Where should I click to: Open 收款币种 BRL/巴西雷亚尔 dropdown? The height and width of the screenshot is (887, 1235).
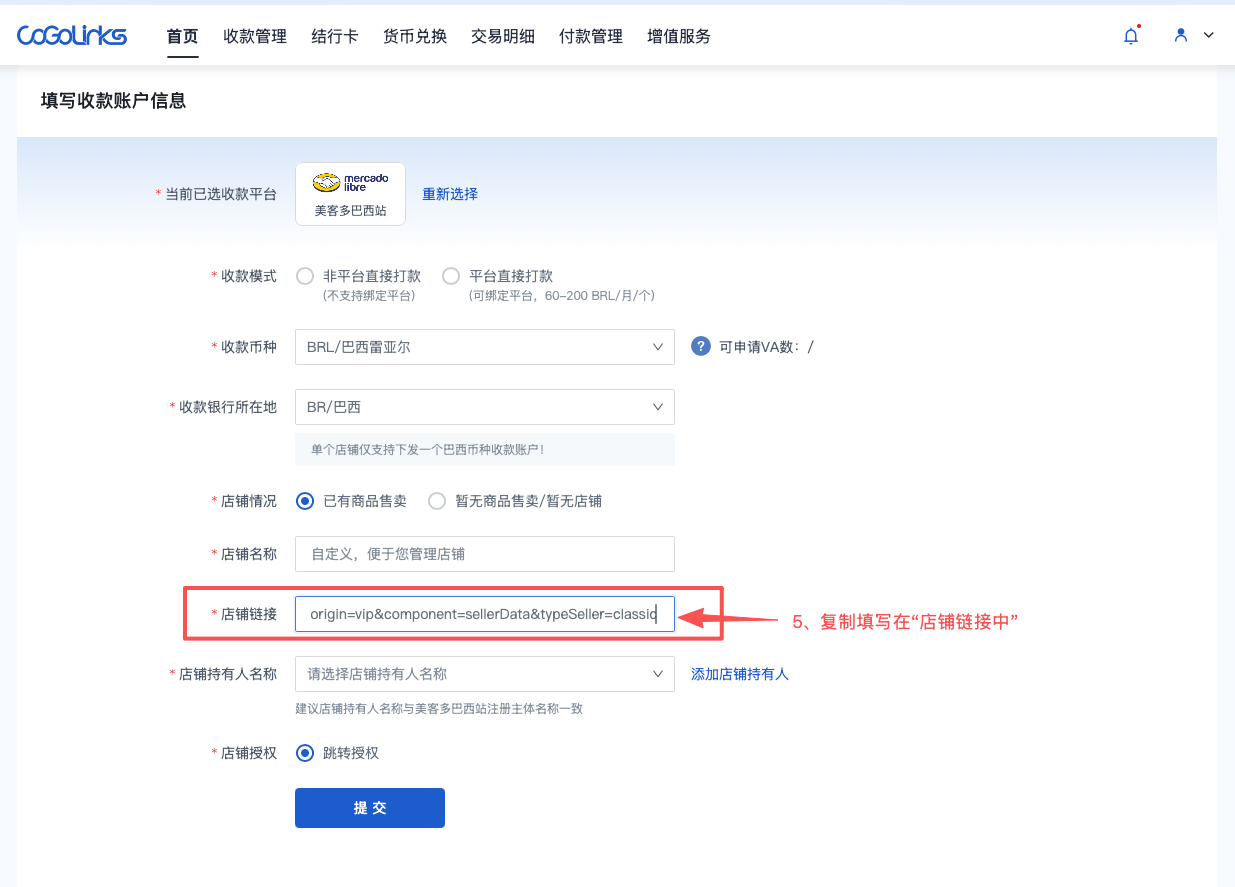(x=485, y=347)
